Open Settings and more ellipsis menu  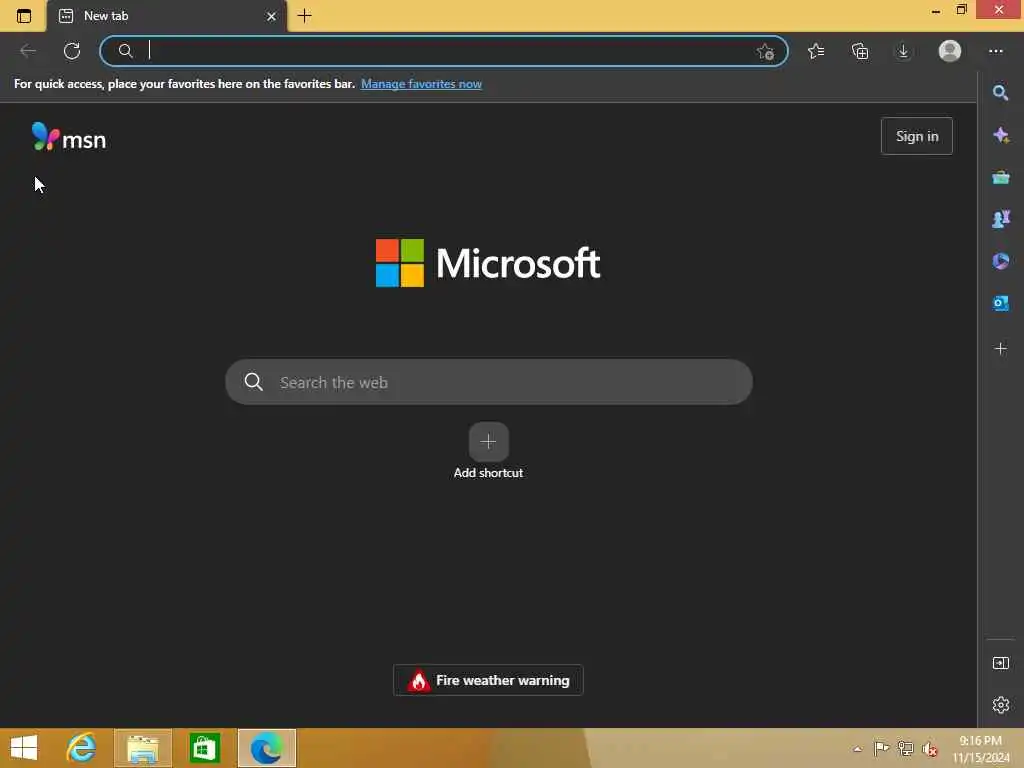(x=995, y=51)
